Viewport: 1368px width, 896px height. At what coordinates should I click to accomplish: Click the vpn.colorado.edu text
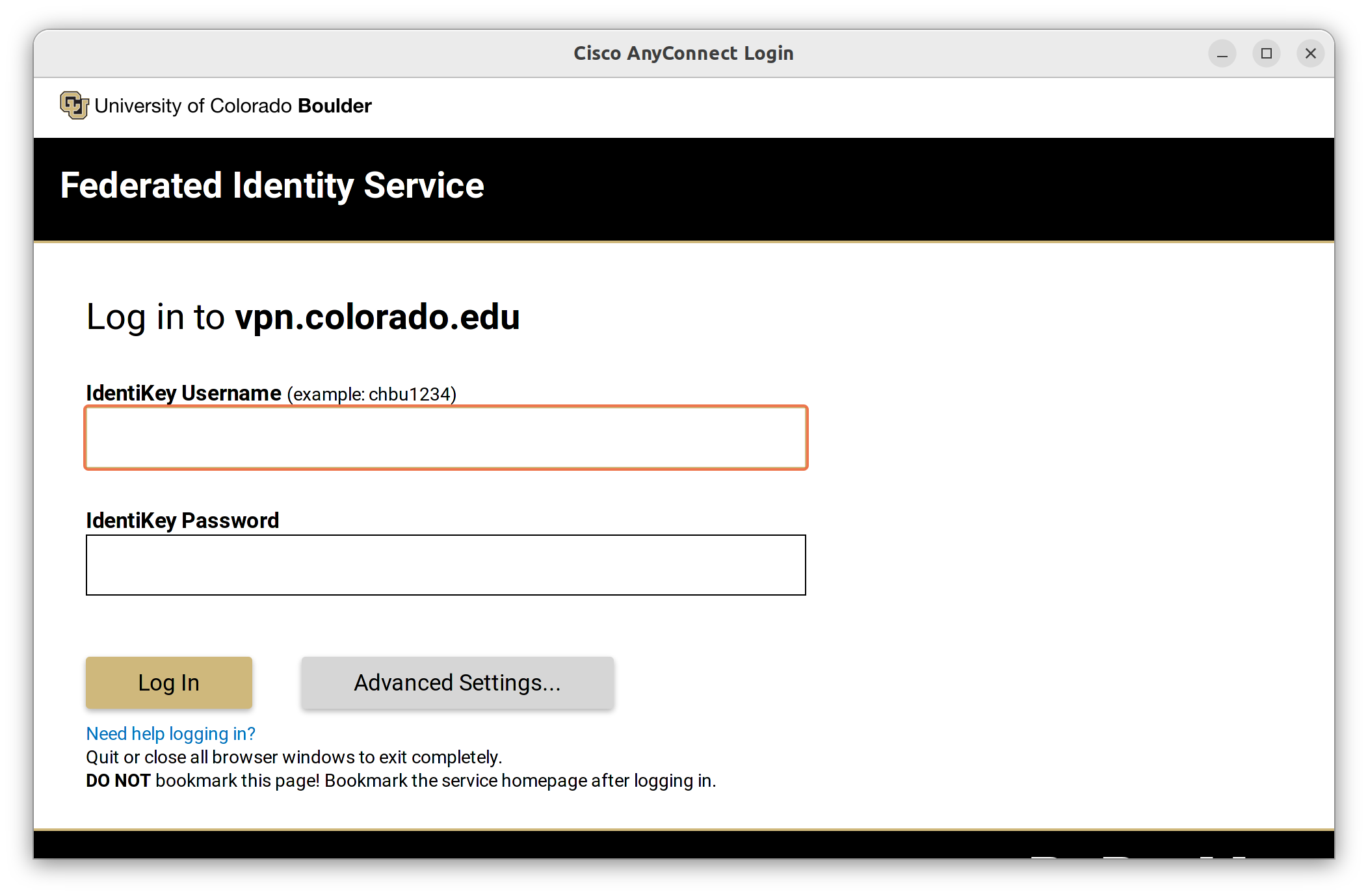tap(377, 317)
